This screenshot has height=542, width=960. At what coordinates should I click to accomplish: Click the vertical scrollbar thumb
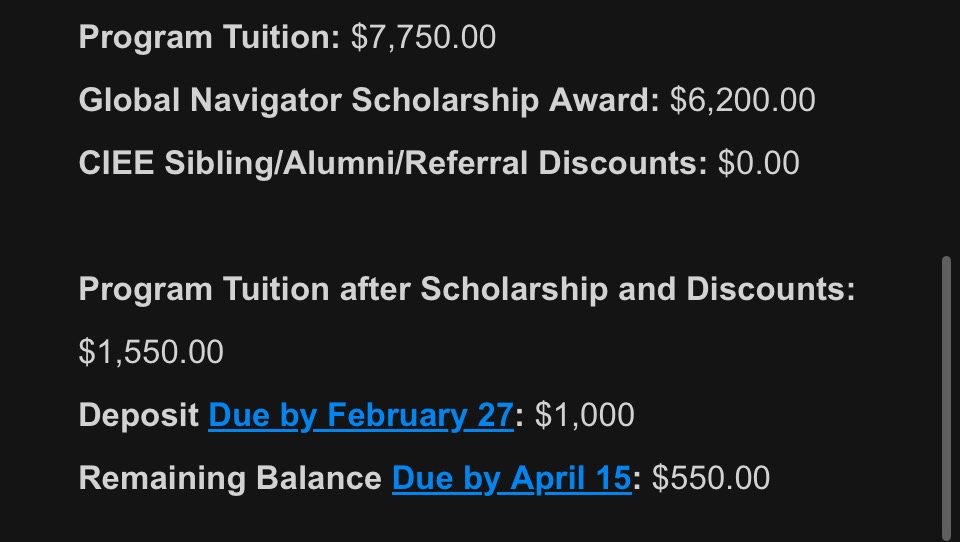946,397
